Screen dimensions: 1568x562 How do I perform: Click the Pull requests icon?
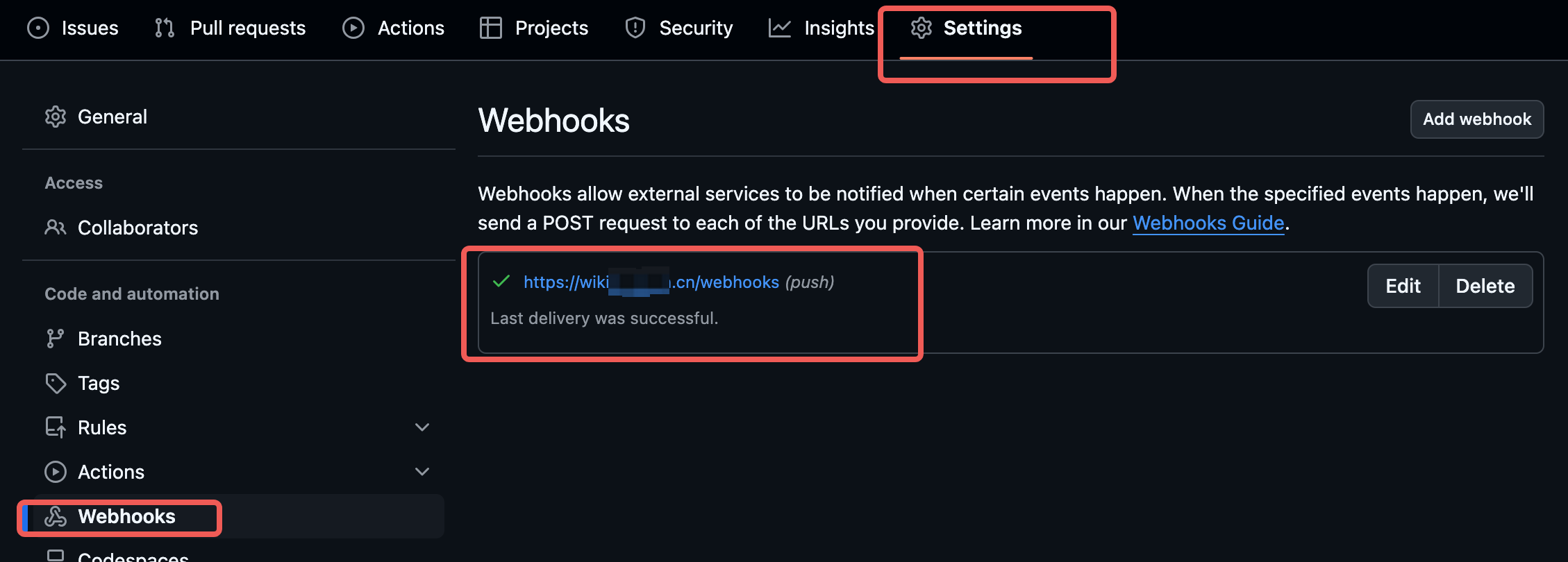[x=165, y=28]
